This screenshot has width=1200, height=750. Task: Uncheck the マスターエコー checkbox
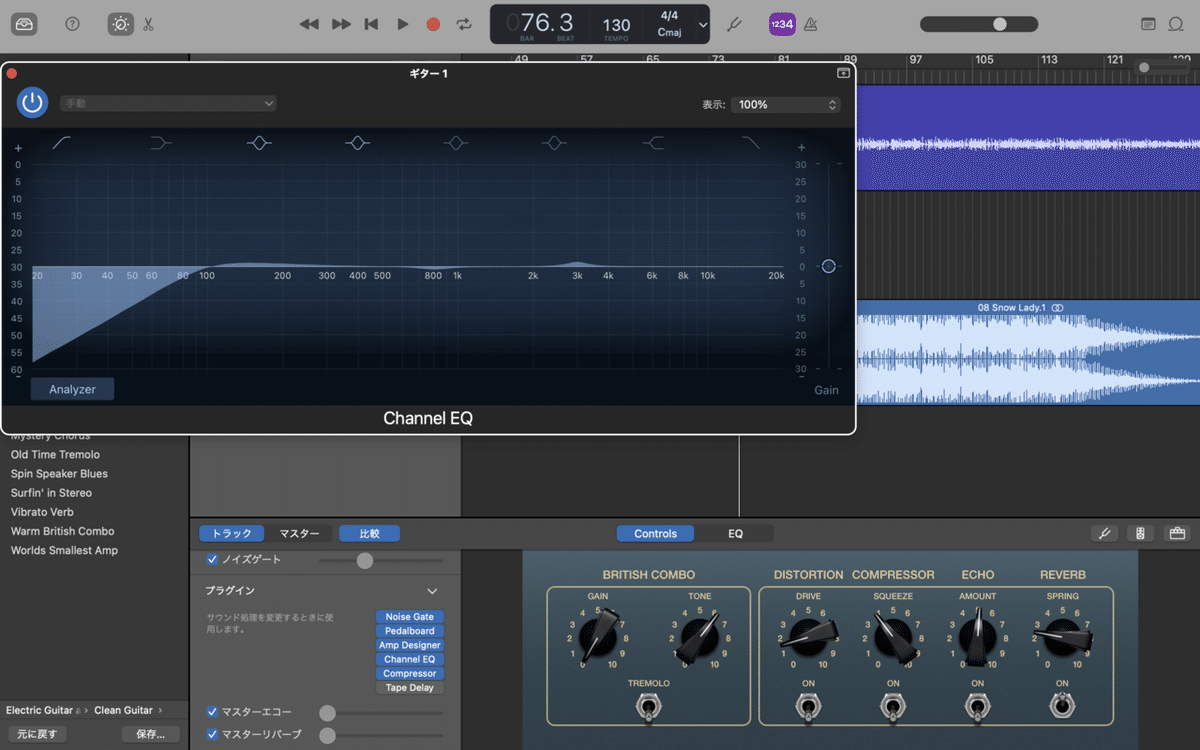point(212,712)
